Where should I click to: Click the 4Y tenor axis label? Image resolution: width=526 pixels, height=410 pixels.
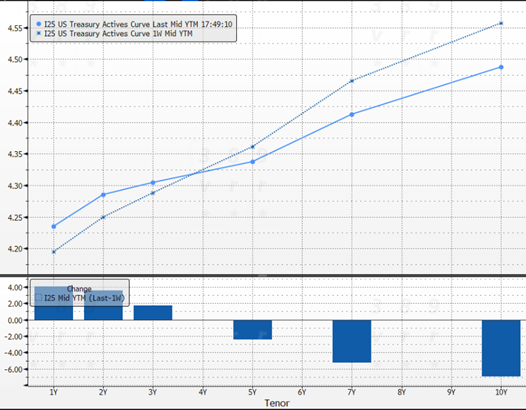point(203,392)
